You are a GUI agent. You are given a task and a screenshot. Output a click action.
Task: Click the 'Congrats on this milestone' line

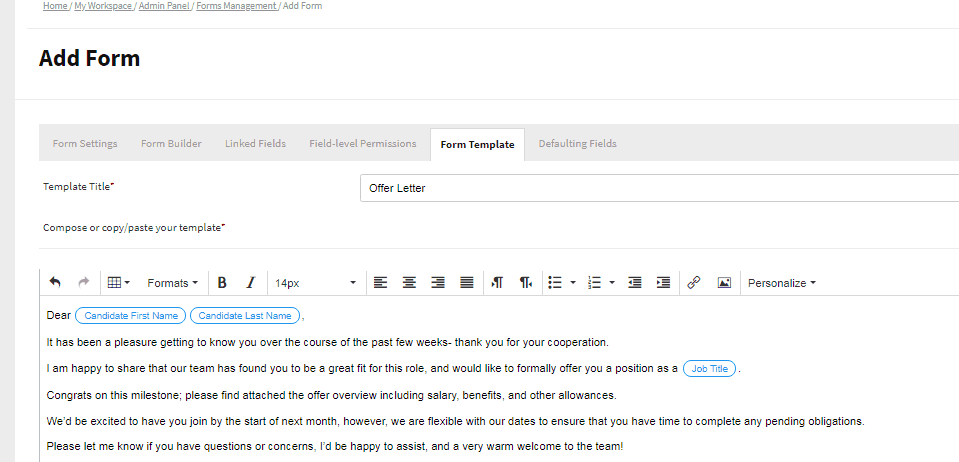[x=331, y=395]
